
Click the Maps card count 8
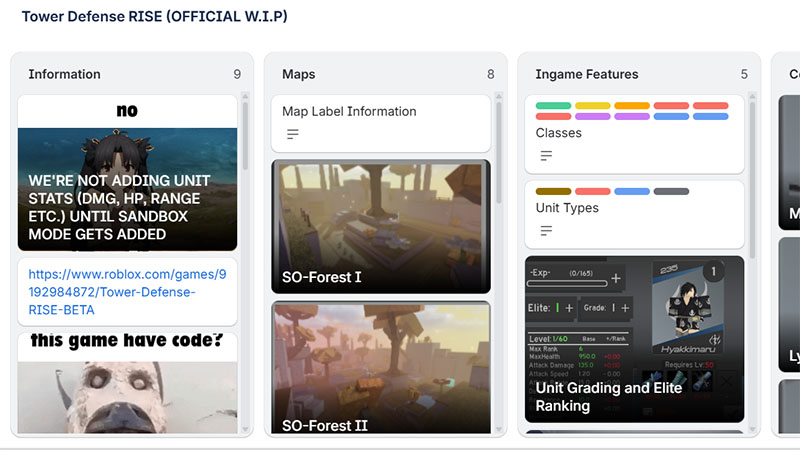tap(490, 74)
